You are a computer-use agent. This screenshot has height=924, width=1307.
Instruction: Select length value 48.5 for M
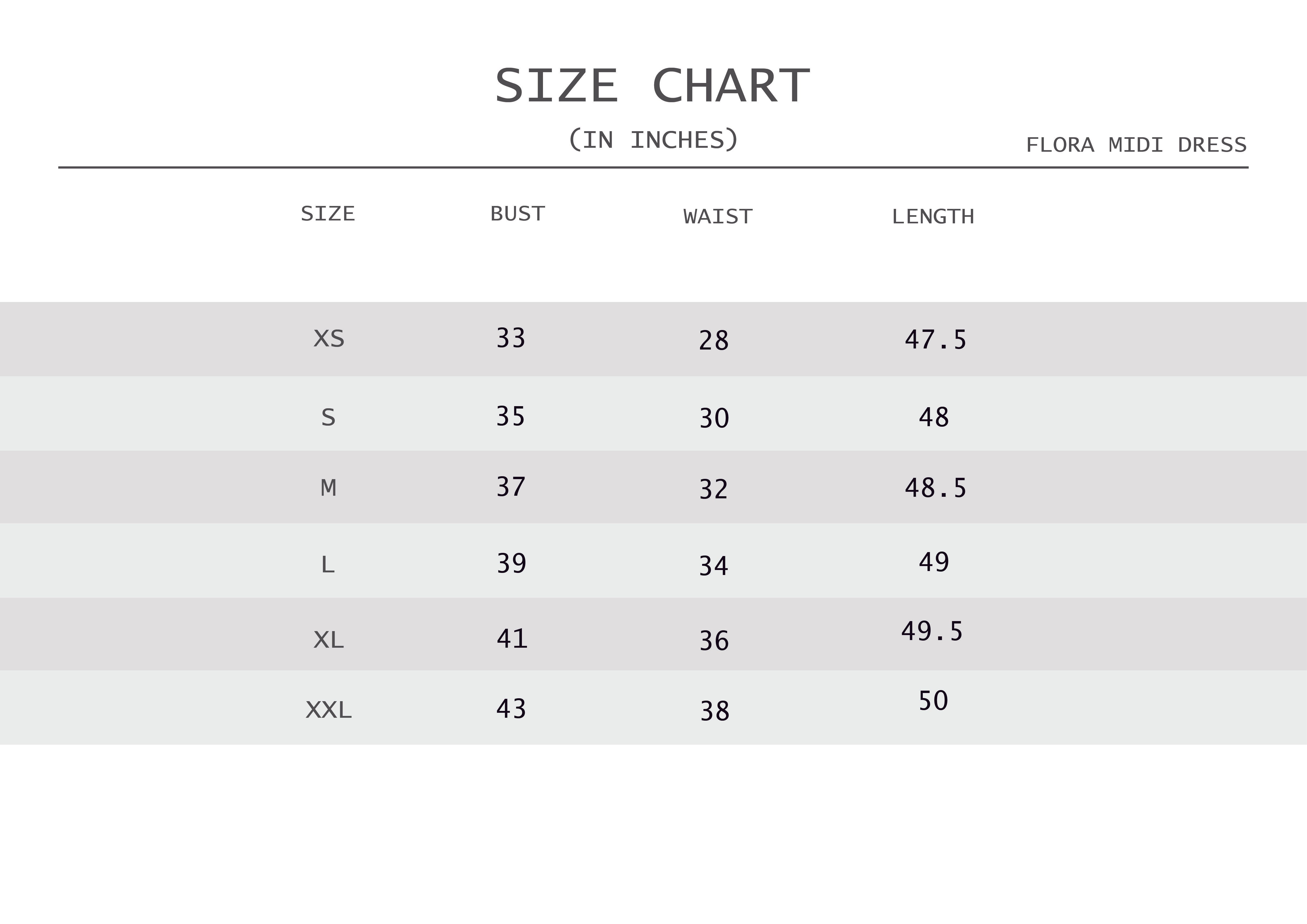(935, 488)
